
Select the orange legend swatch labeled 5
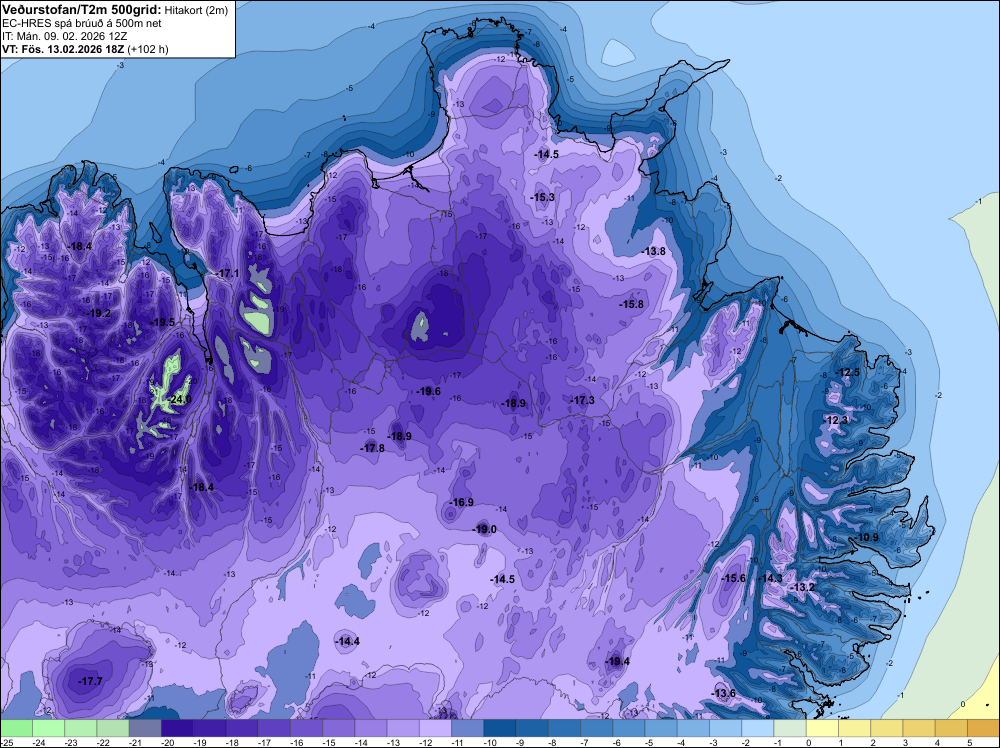983,728
